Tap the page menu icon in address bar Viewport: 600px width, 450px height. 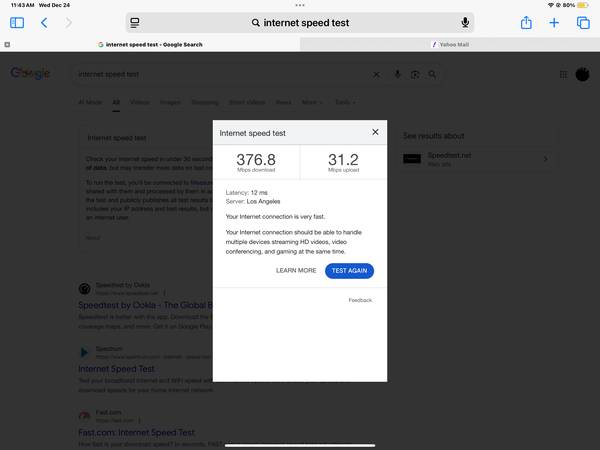[135, 22]
